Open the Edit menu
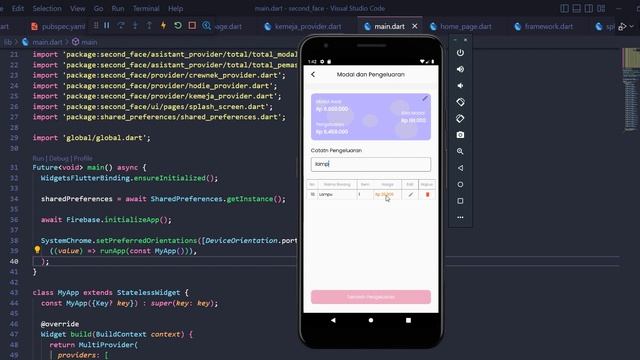The image size is (640, 360). click(x=18, y=8)
